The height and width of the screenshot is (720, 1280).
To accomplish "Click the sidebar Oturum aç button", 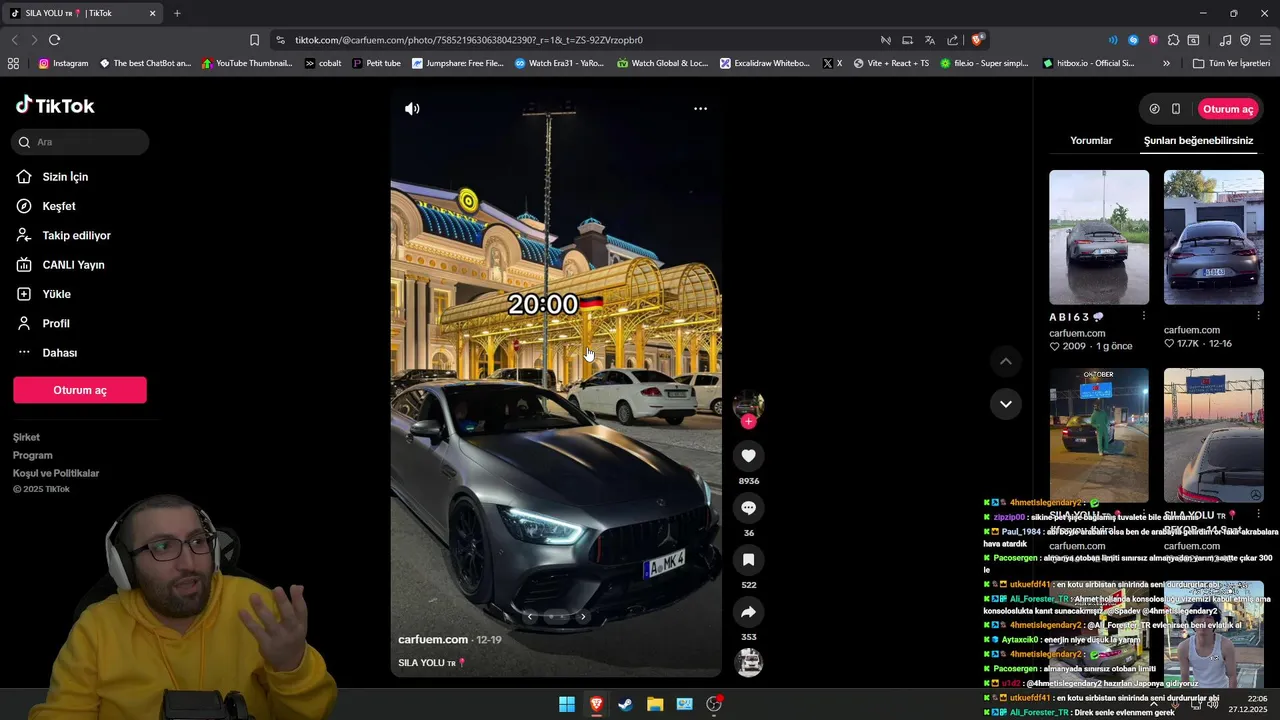I will coord(80,390).
